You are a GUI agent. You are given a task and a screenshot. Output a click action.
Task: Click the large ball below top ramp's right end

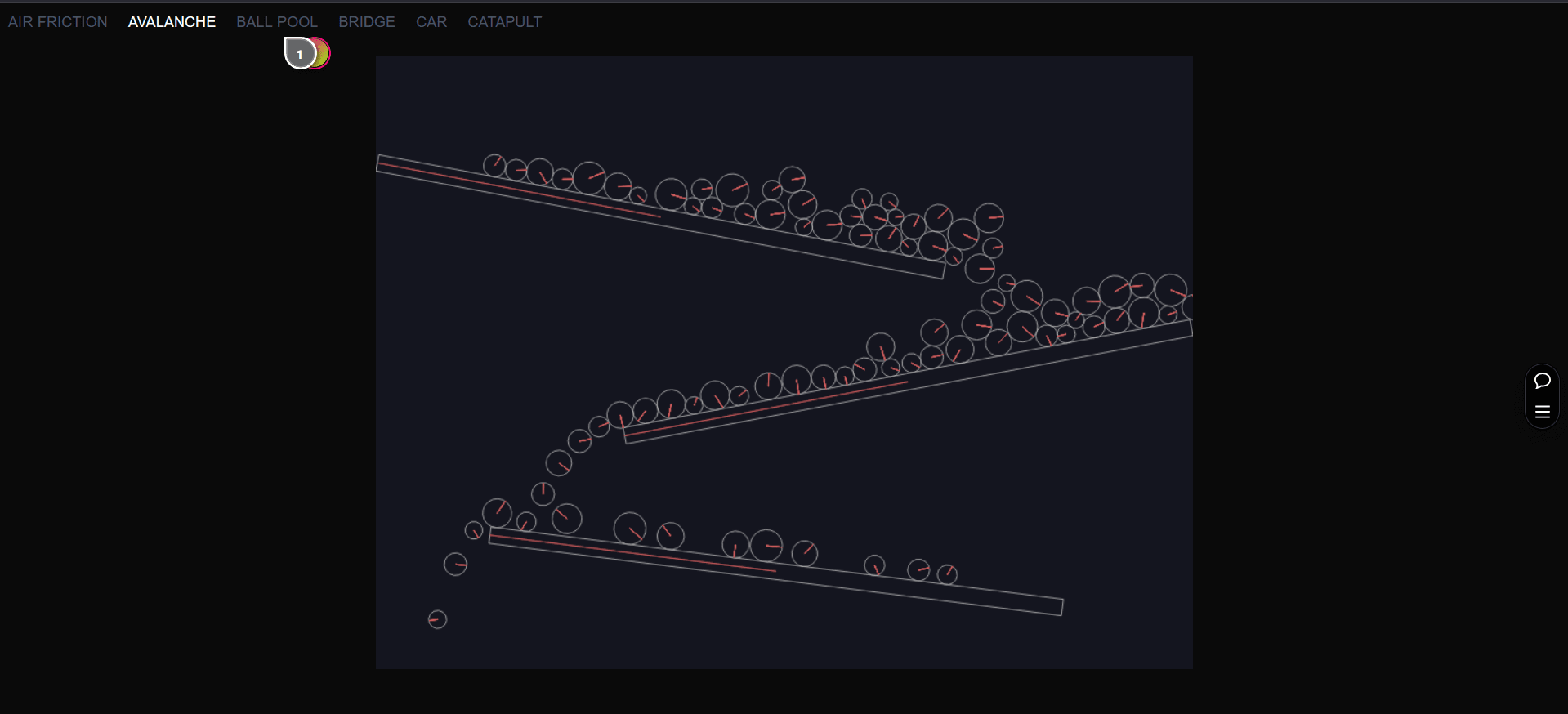tap(980, 268)
